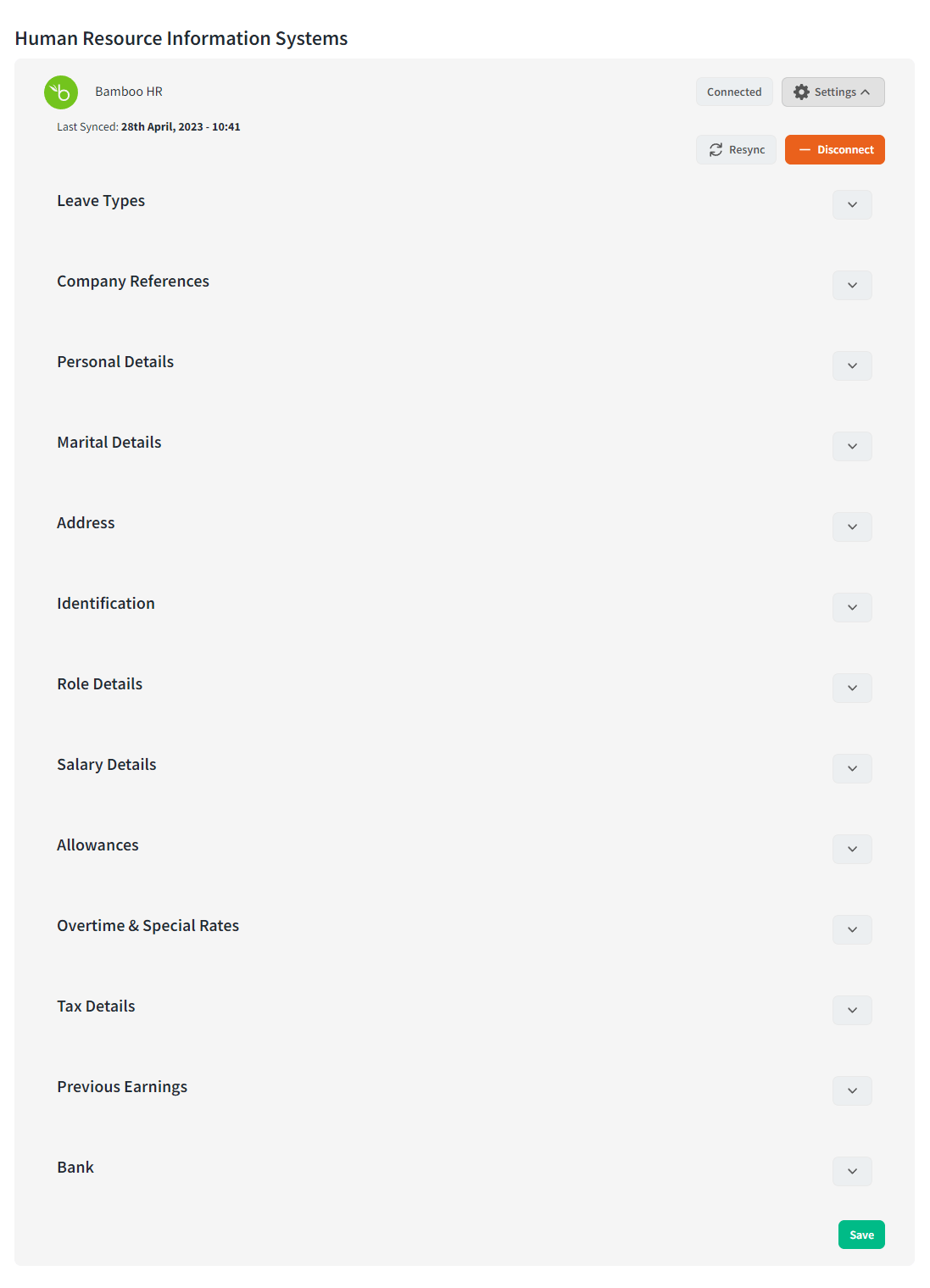Expand the Overtime & Special Rates section

(x=851, y=929)
